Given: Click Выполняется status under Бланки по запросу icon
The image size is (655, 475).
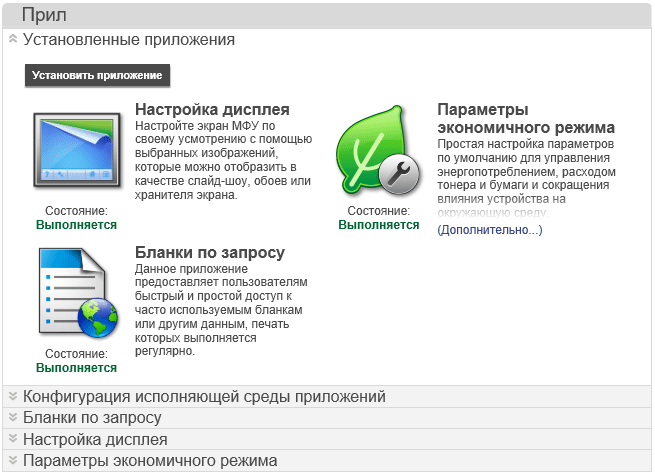Looking at the screenshot, I should click(76, 368).
